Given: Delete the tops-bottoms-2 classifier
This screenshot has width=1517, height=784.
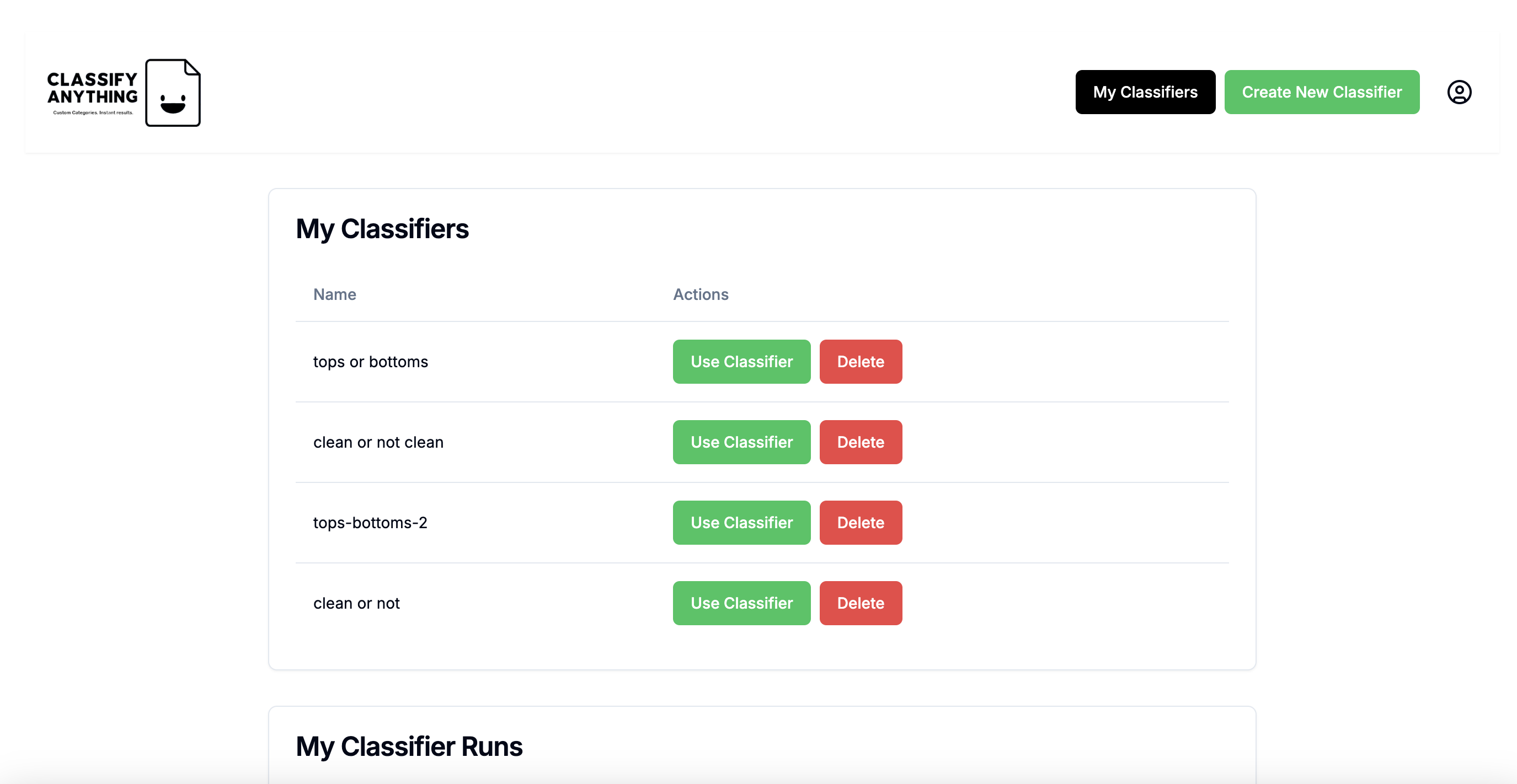Looking at the screenshot, I should point(861,523).
